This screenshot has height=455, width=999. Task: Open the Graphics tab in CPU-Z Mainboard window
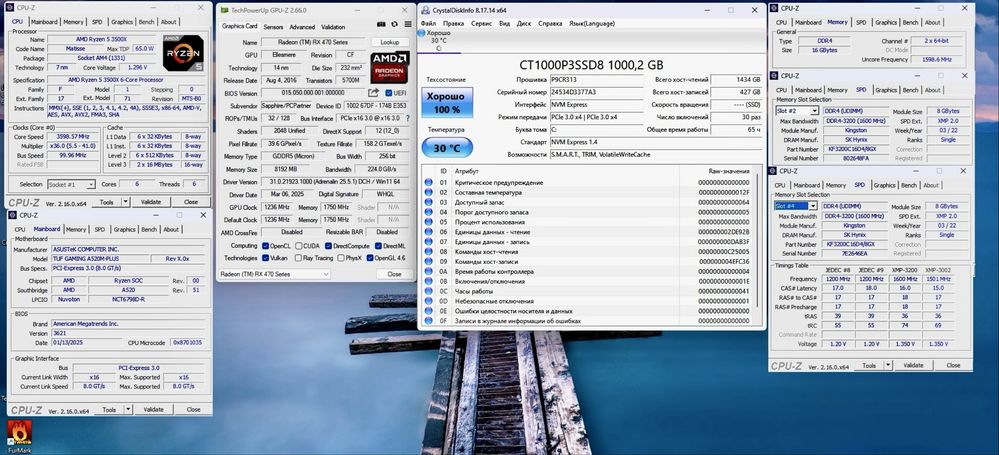124,229
